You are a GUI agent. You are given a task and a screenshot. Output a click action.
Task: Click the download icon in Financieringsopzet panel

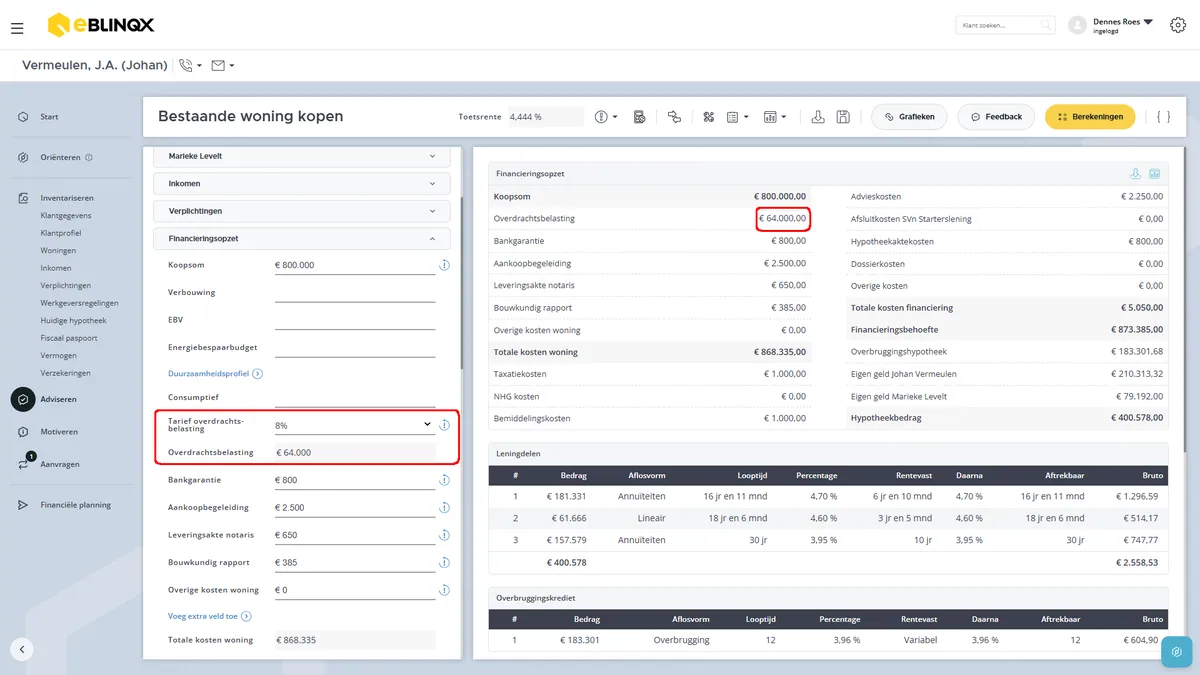pos(1136,174)
